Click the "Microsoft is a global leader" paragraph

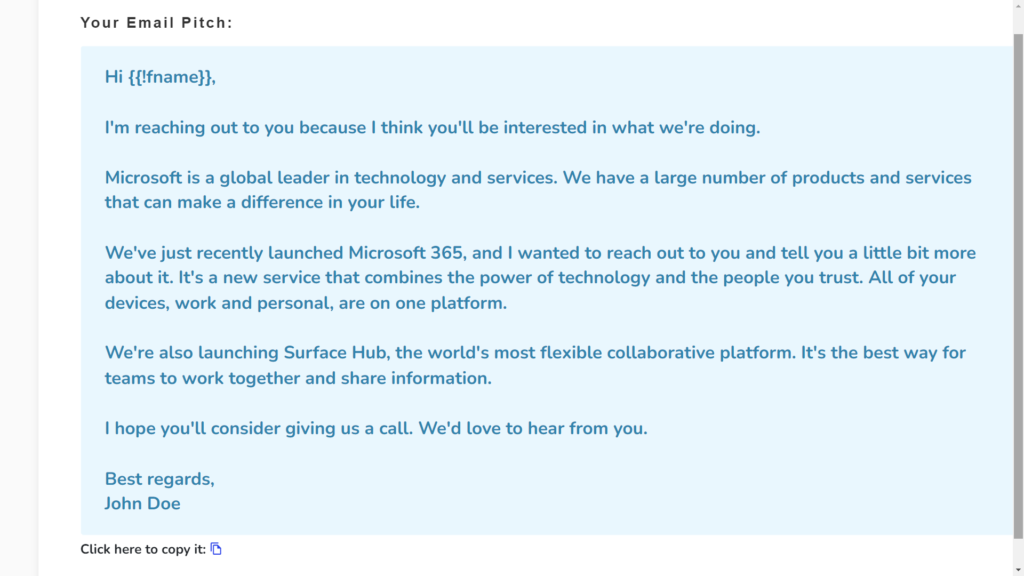pyautogui.click(x=538, y=190)
